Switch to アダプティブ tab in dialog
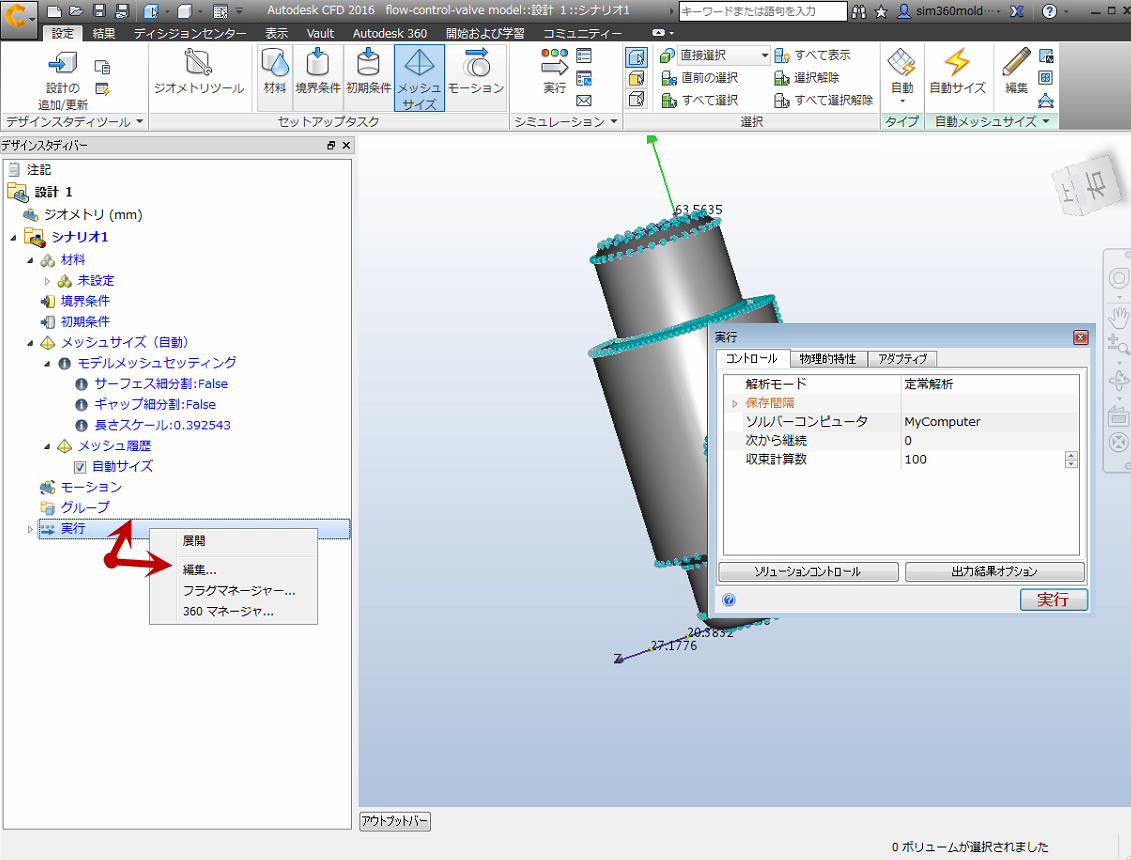 (x=902, y=359)
